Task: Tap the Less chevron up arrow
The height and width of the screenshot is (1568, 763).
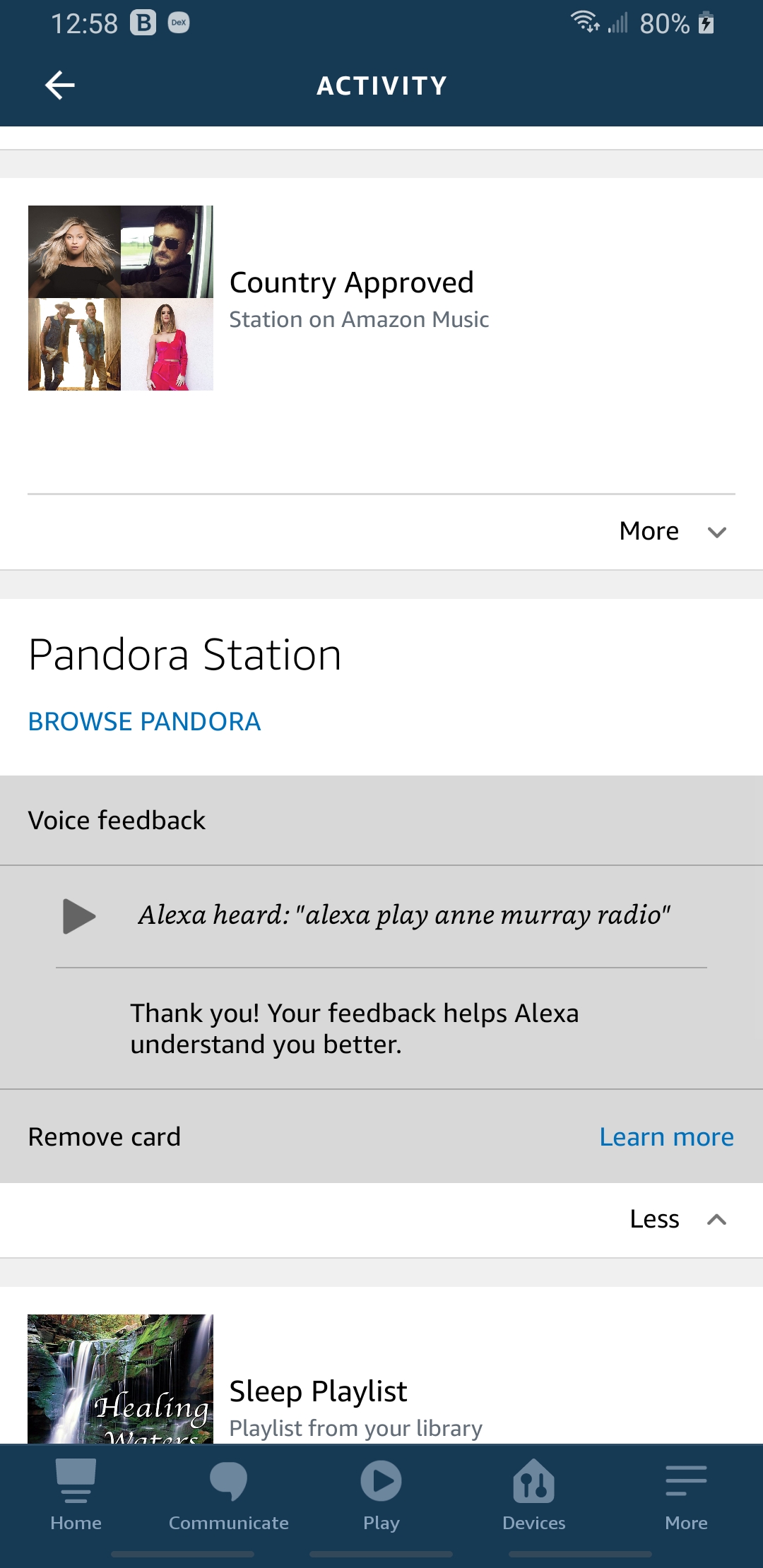Action: [x=717, y=1220]
